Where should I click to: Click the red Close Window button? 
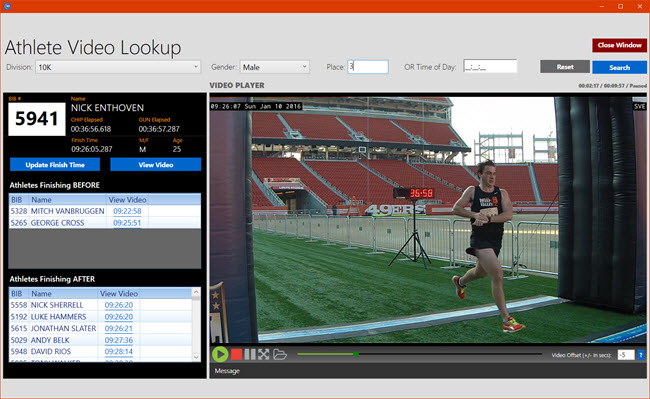[x=619, y=45]
